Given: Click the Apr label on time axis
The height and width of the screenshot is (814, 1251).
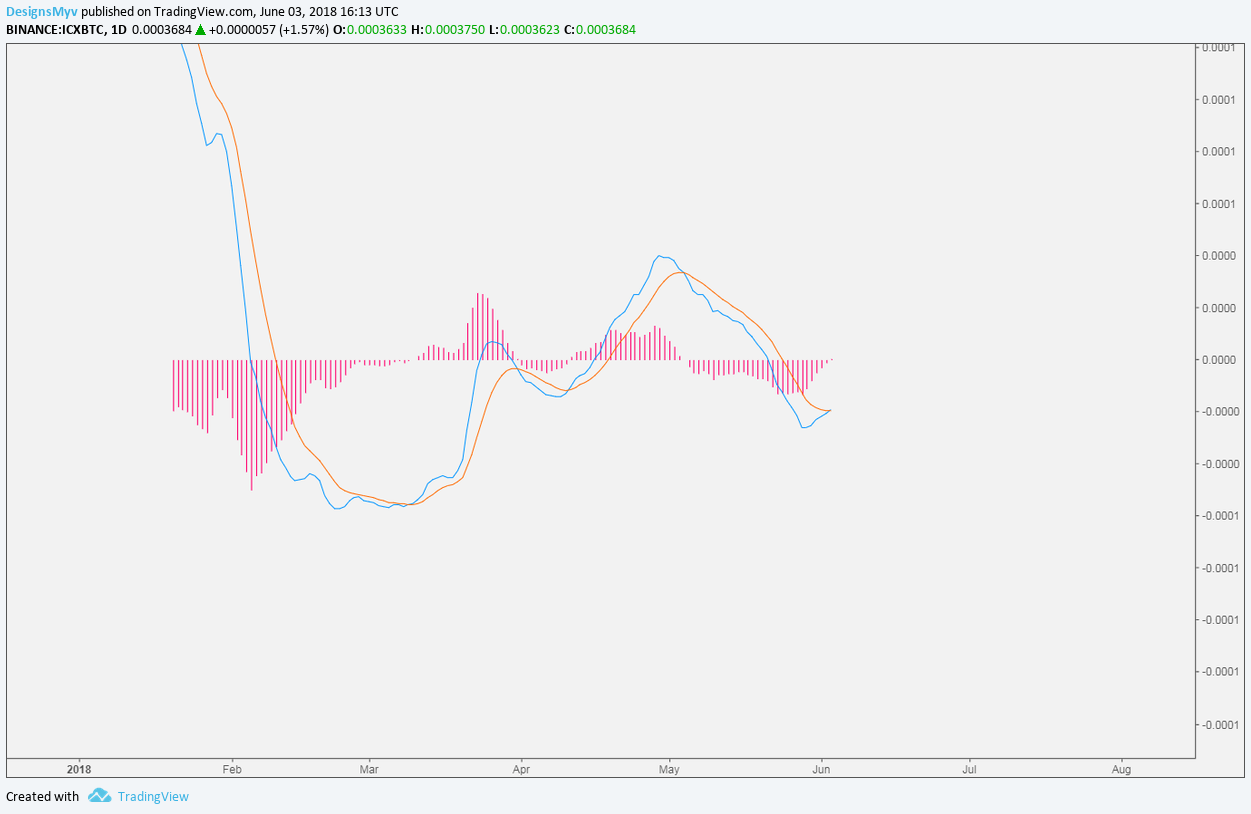Looking at the screenshot, I should [x=521, y=769].
